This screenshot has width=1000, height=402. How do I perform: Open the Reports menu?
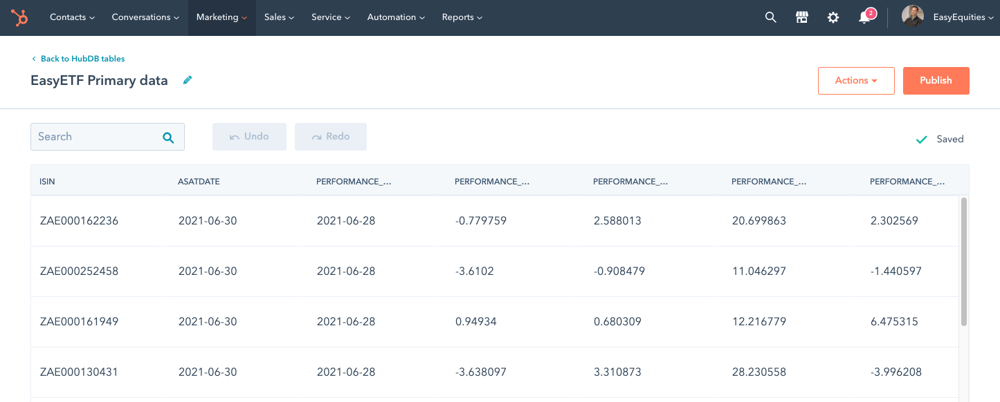(462, 18)
